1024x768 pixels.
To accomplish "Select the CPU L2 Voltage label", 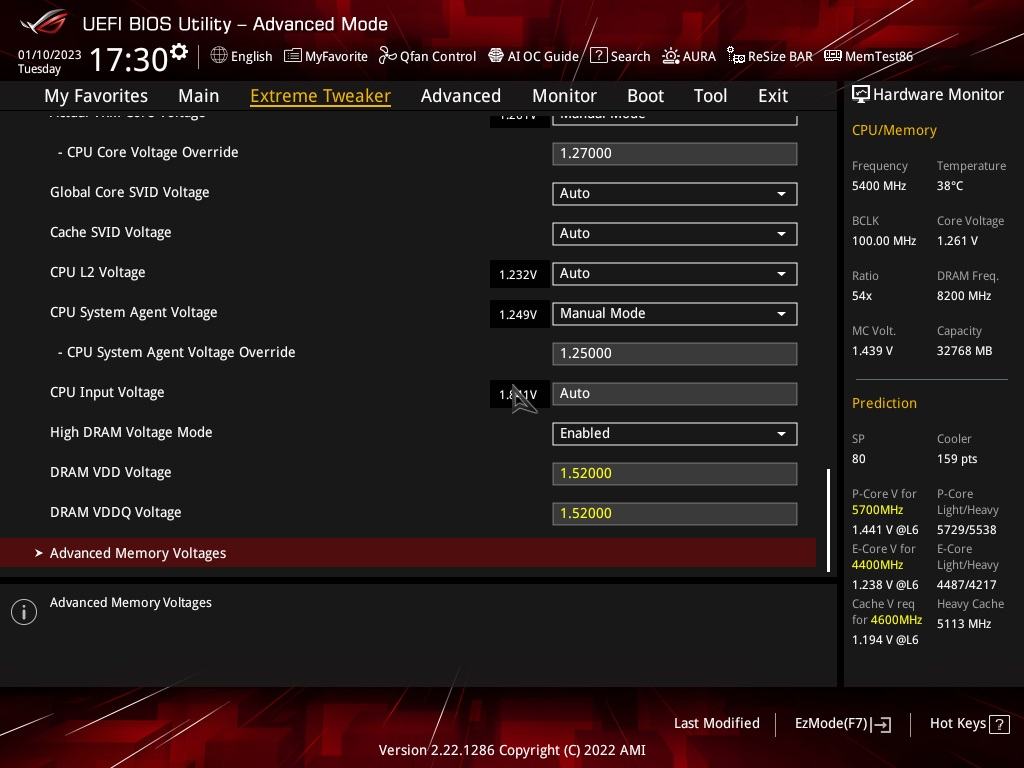I will tap(97, 272).
